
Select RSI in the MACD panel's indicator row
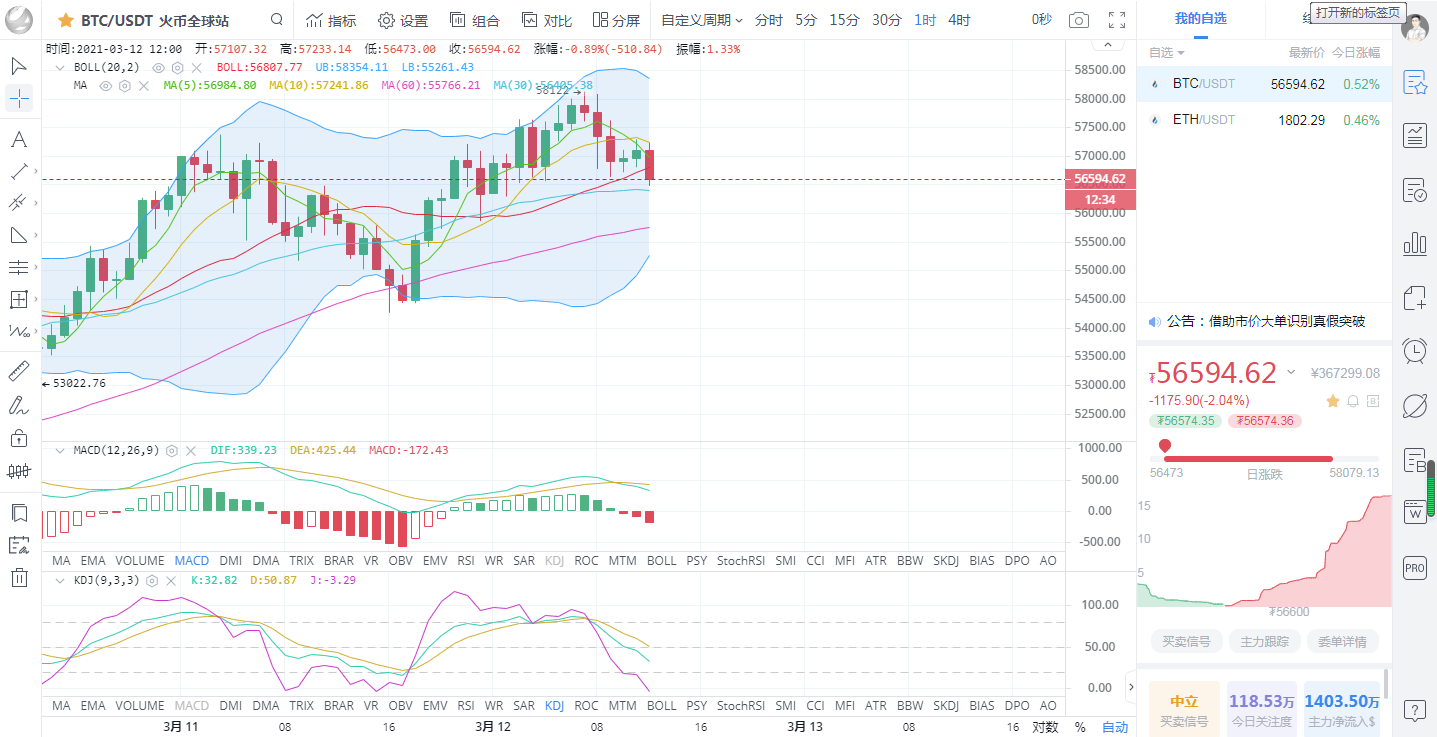coord(466,561)
